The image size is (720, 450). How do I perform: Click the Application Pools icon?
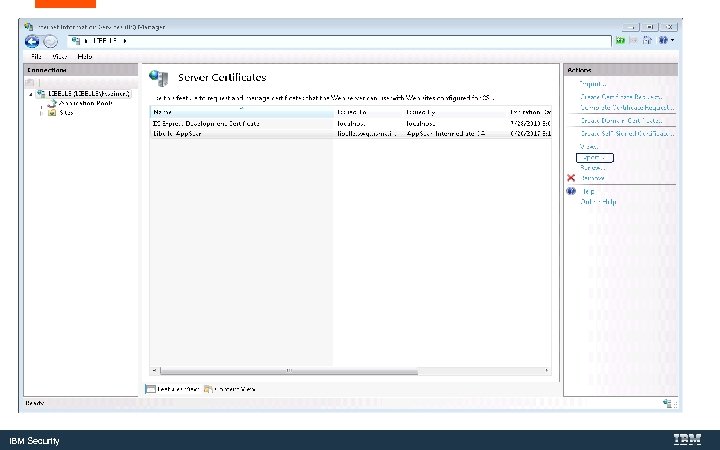(x=52, y=103)
